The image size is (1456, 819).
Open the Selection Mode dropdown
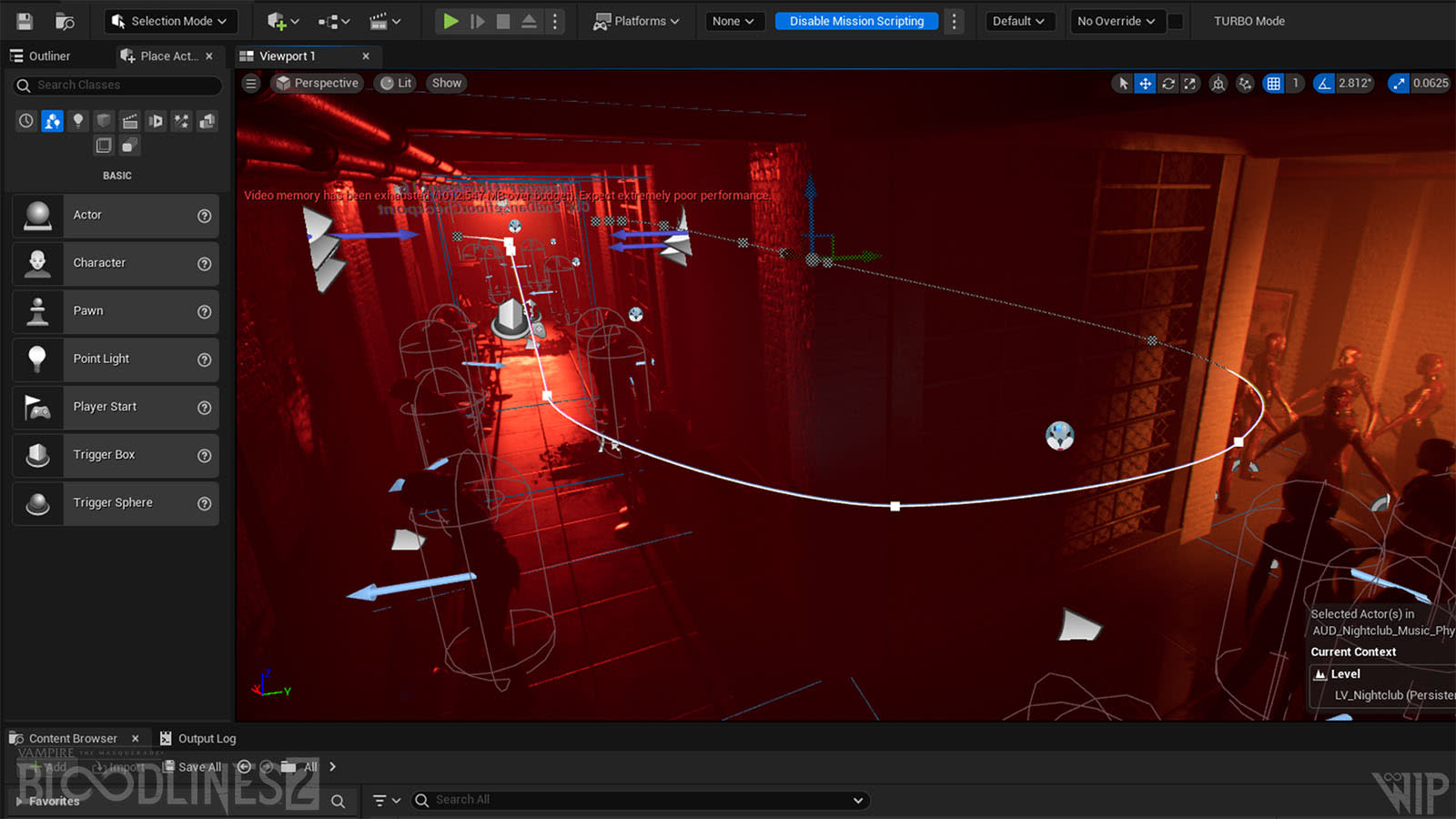click(169, 21)
